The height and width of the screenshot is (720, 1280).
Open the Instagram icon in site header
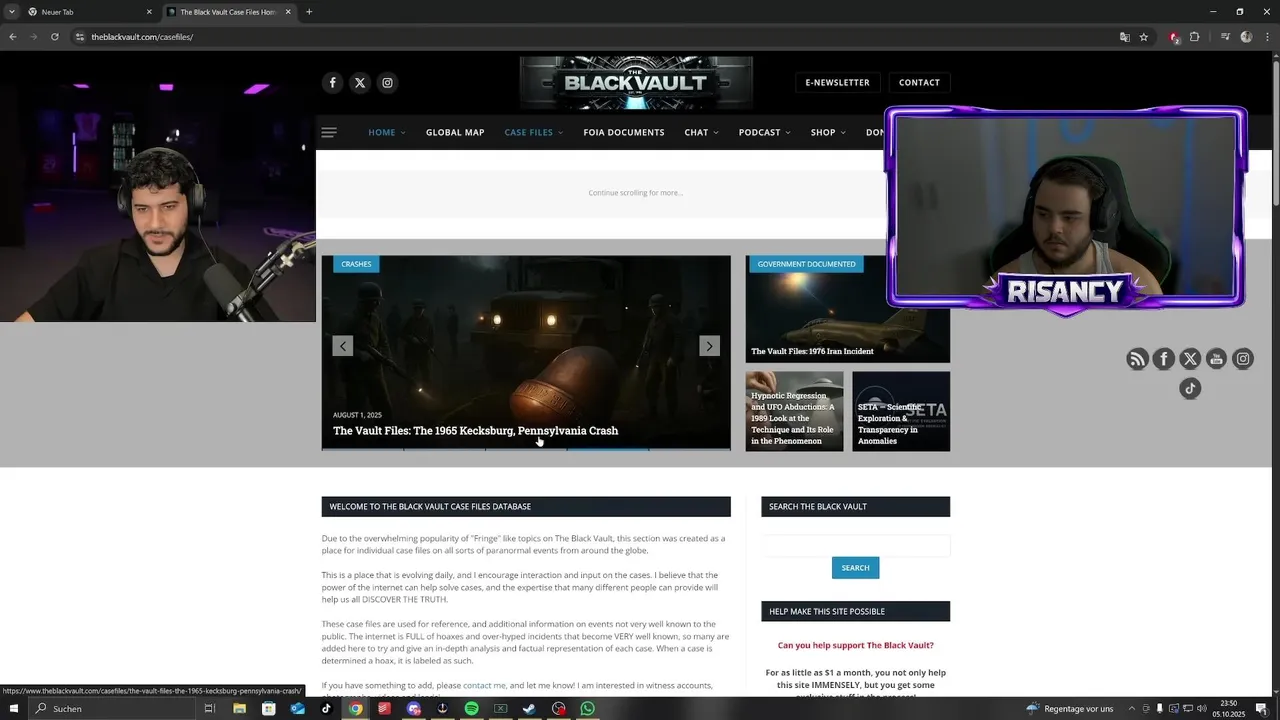(x=387, y=83)
